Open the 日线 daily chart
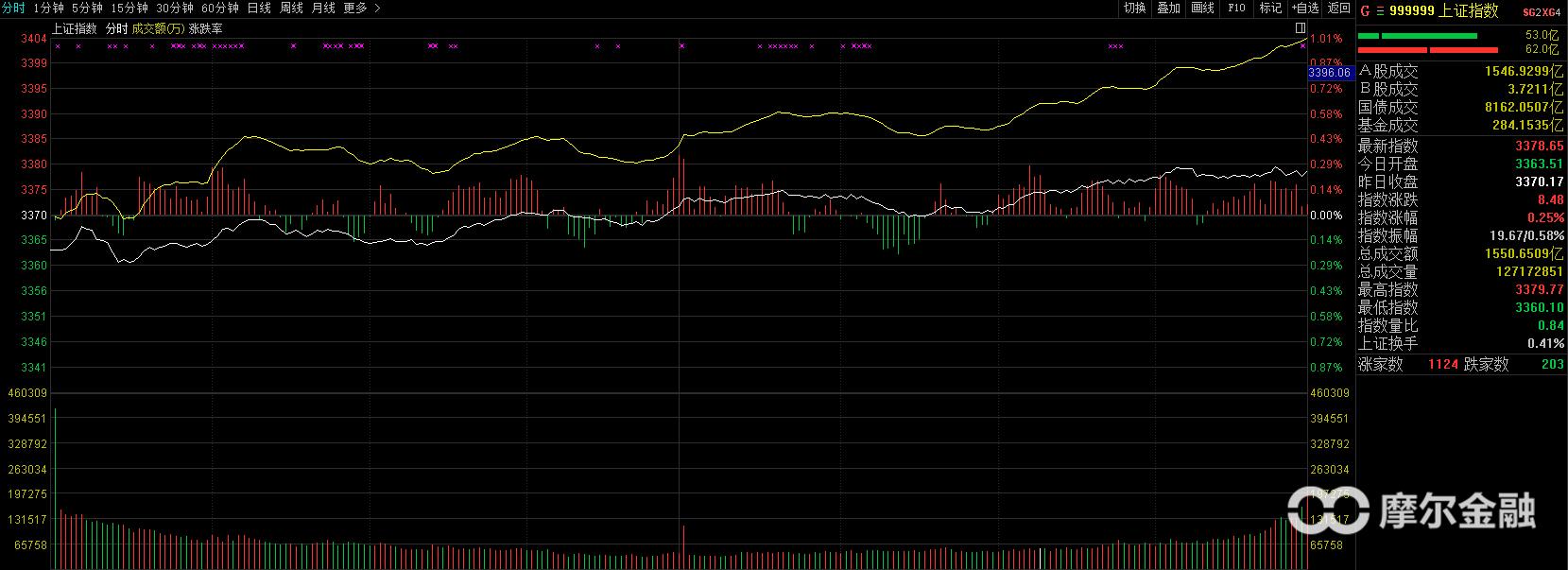This screenshot has width=1568, height=570. pyautogui.click(x=259, y=8)
